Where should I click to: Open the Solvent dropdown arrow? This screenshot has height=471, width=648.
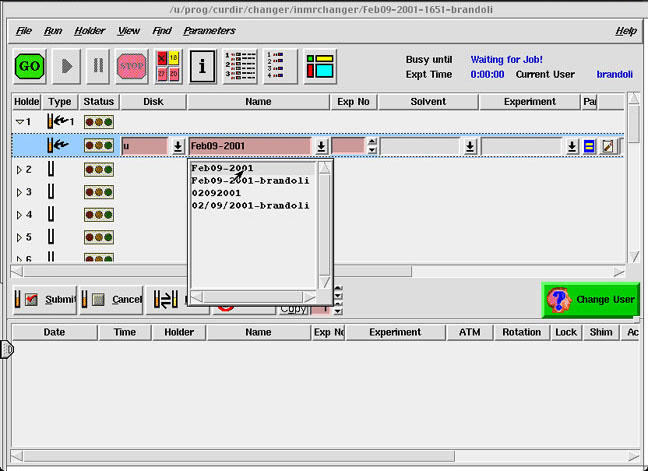pos(470,146)
